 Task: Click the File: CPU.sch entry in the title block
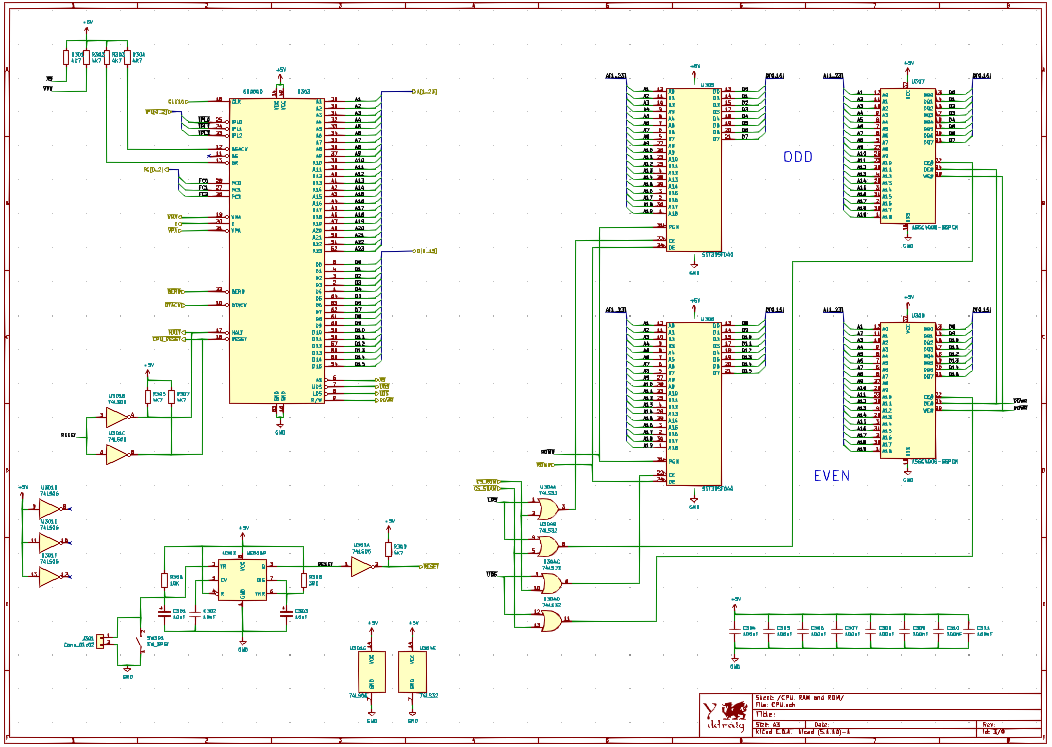point(776,705)
